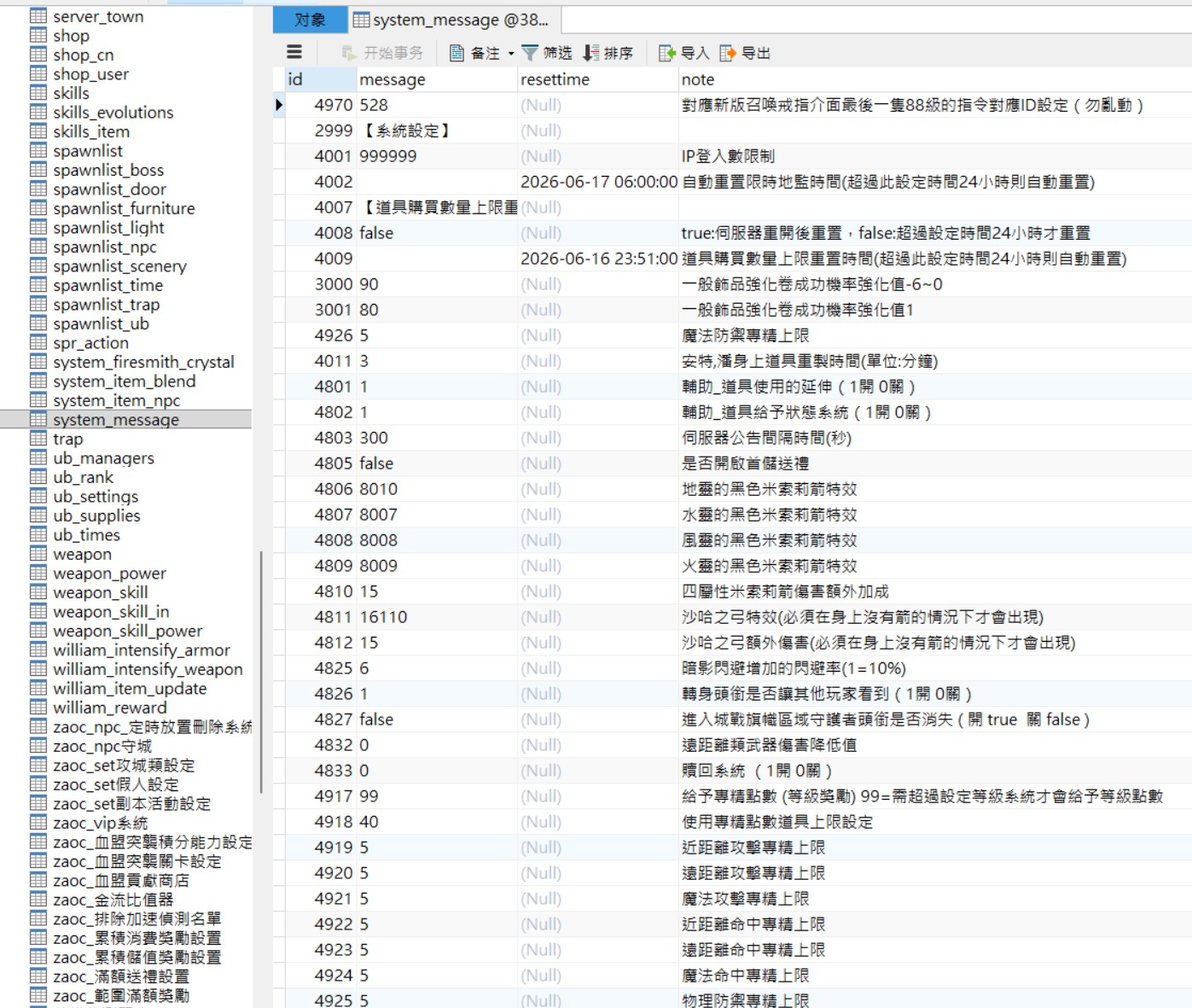Select the spawnlist_door table
The height and width of the screenshot is (1008, 1192).
(109, 189)
